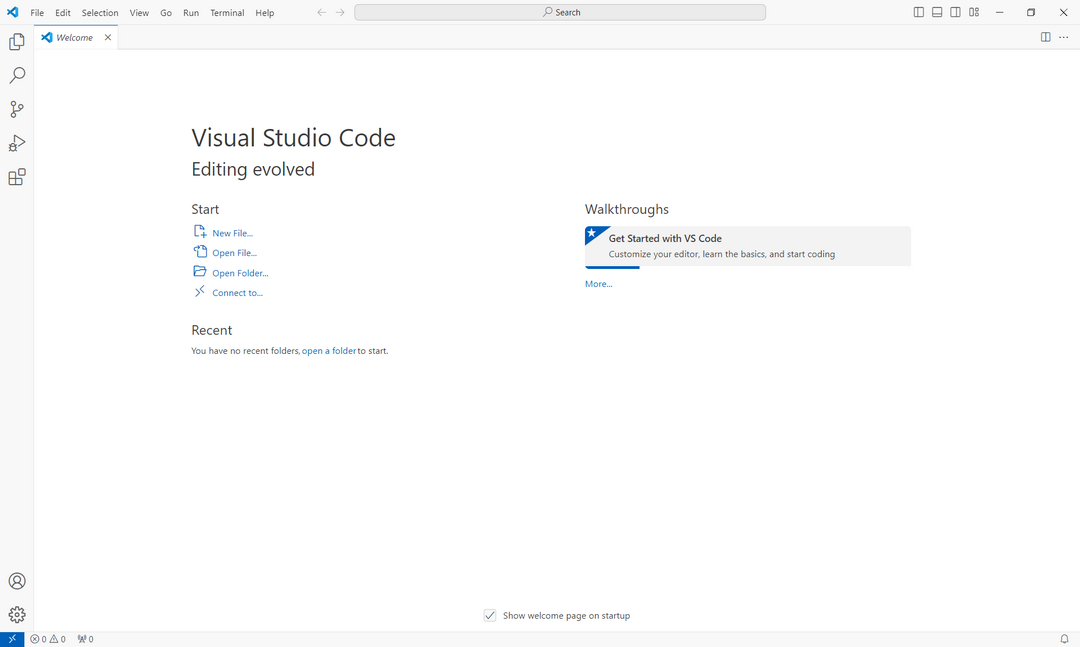This screenshot has height=647, width=1080.
Task: Toggle the Secondary Side Bar icon
Action: point(955,11)
